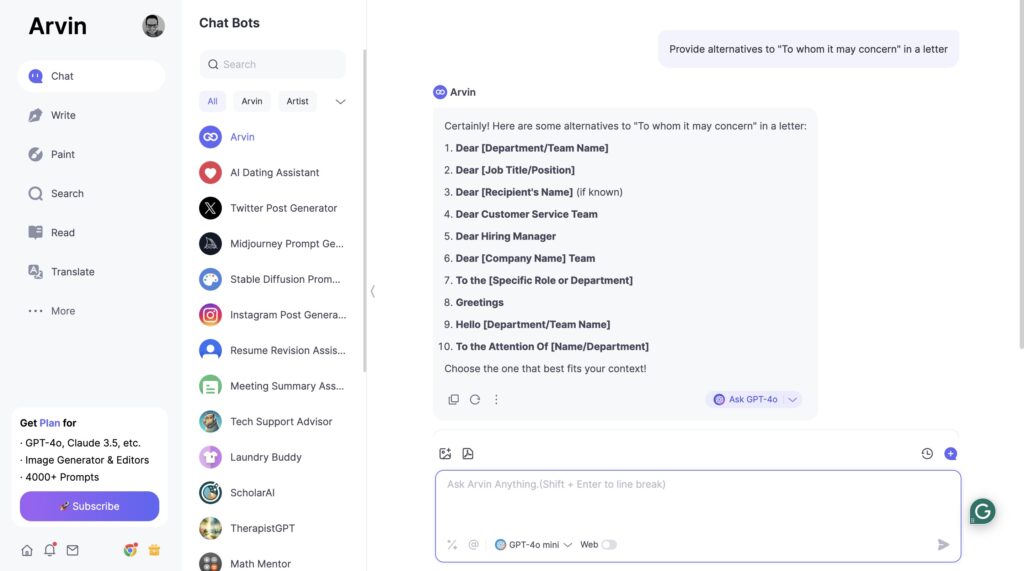Screen dimensions: 1024x571
Task: Click the Subscribe button
Action: click(89, 506)
